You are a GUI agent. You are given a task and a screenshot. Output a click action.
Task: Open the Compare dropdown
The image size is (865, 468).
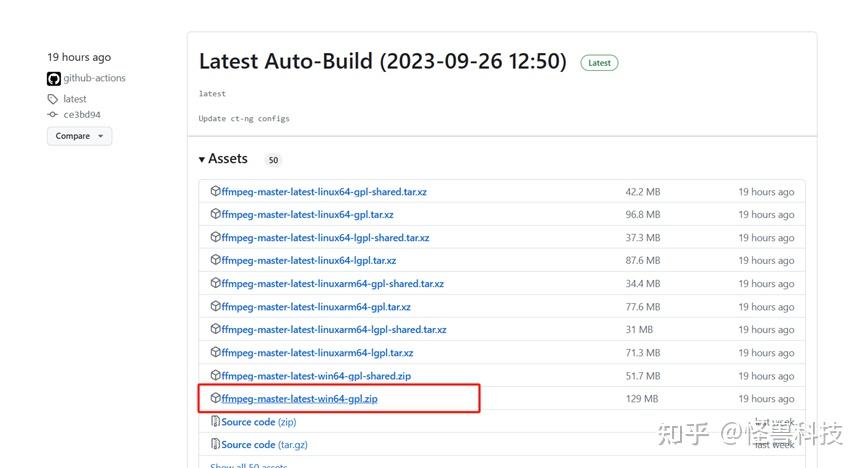coord(79,136)
